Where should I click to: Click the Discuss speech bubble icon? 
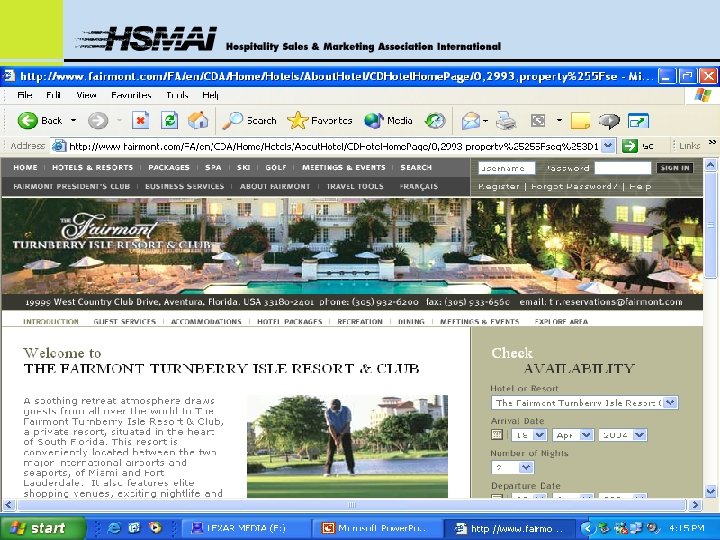[609, 121]
